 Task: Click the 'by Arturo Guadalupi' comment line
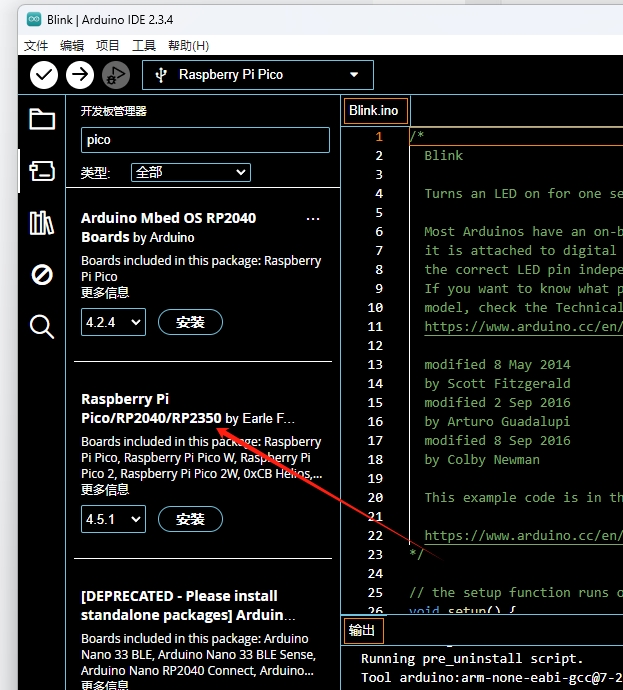(x=497, y=422)
